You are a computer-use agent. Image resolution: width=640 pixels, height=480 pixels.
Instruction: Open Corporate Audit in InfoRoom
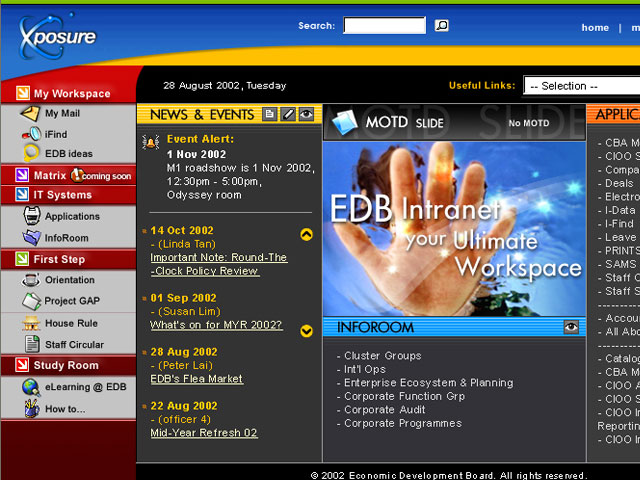[x=384, y=410]
